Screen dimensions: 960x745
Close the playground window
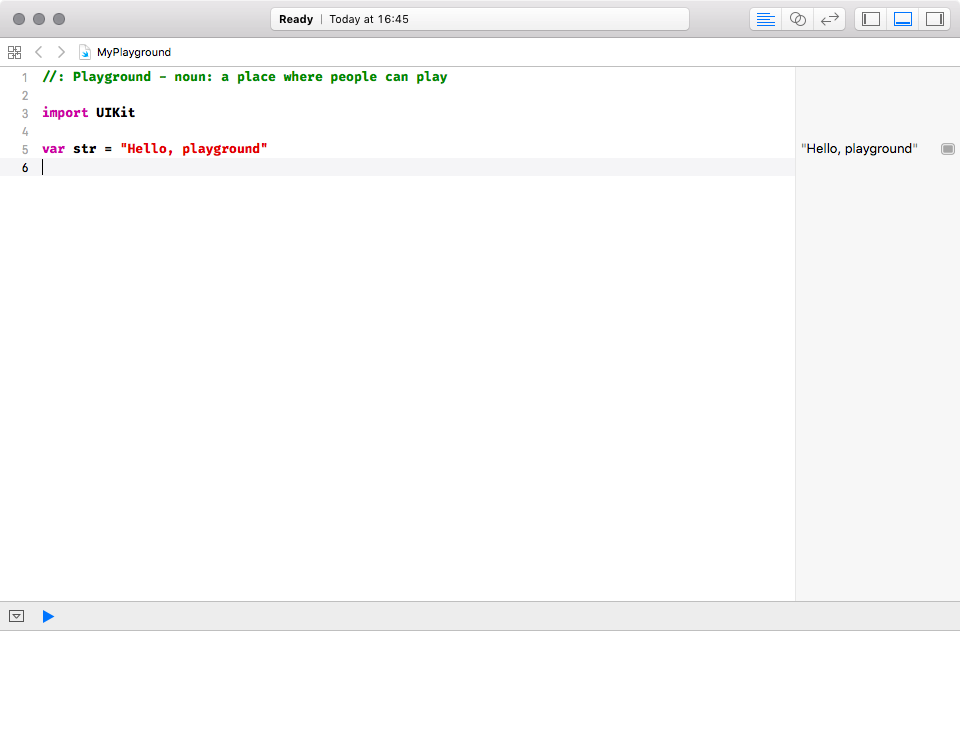pyautogui.click(x=19, y=19)
